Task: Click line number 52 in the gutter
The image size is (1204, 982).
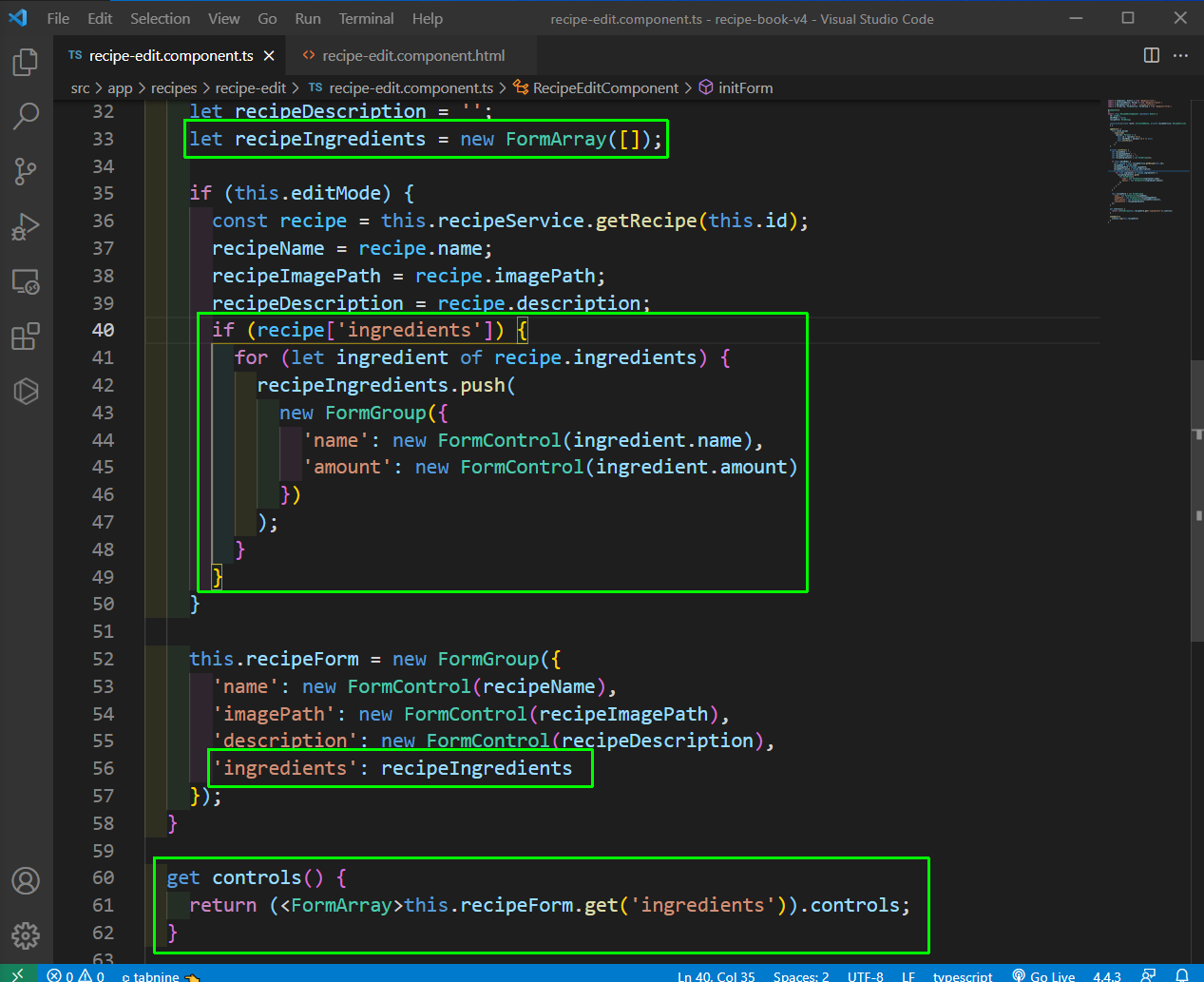Action: point(103,659)
